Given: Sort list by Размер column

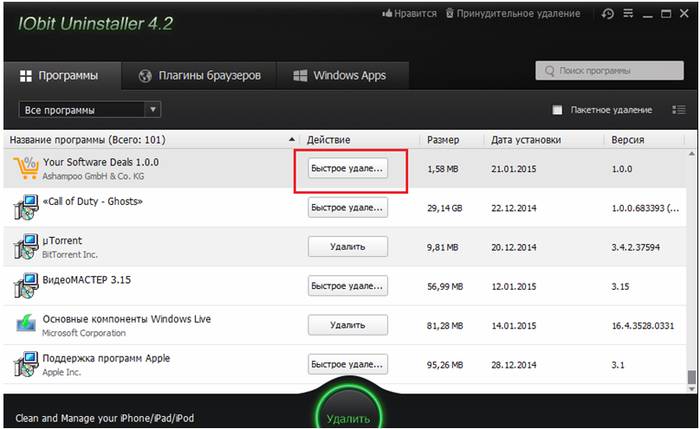Looking at the screenshot, I should (x=442, y=140).
